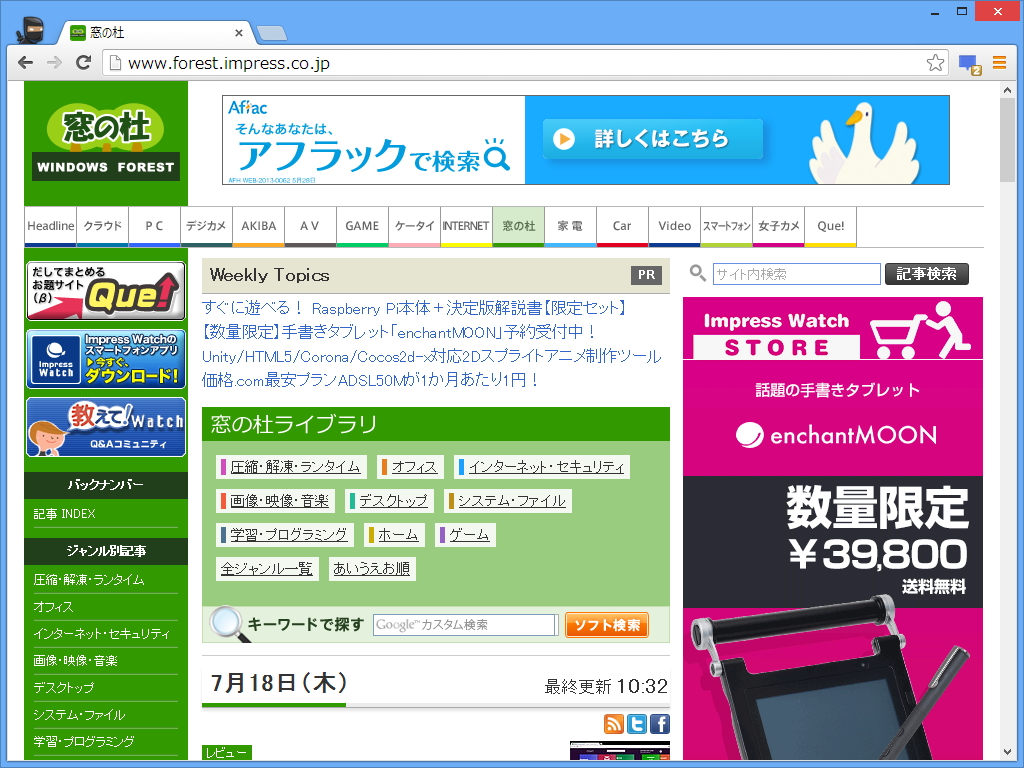Open the オフィス library category
This screenshot has height=768, width=1024.
click(x=414, y=466)
